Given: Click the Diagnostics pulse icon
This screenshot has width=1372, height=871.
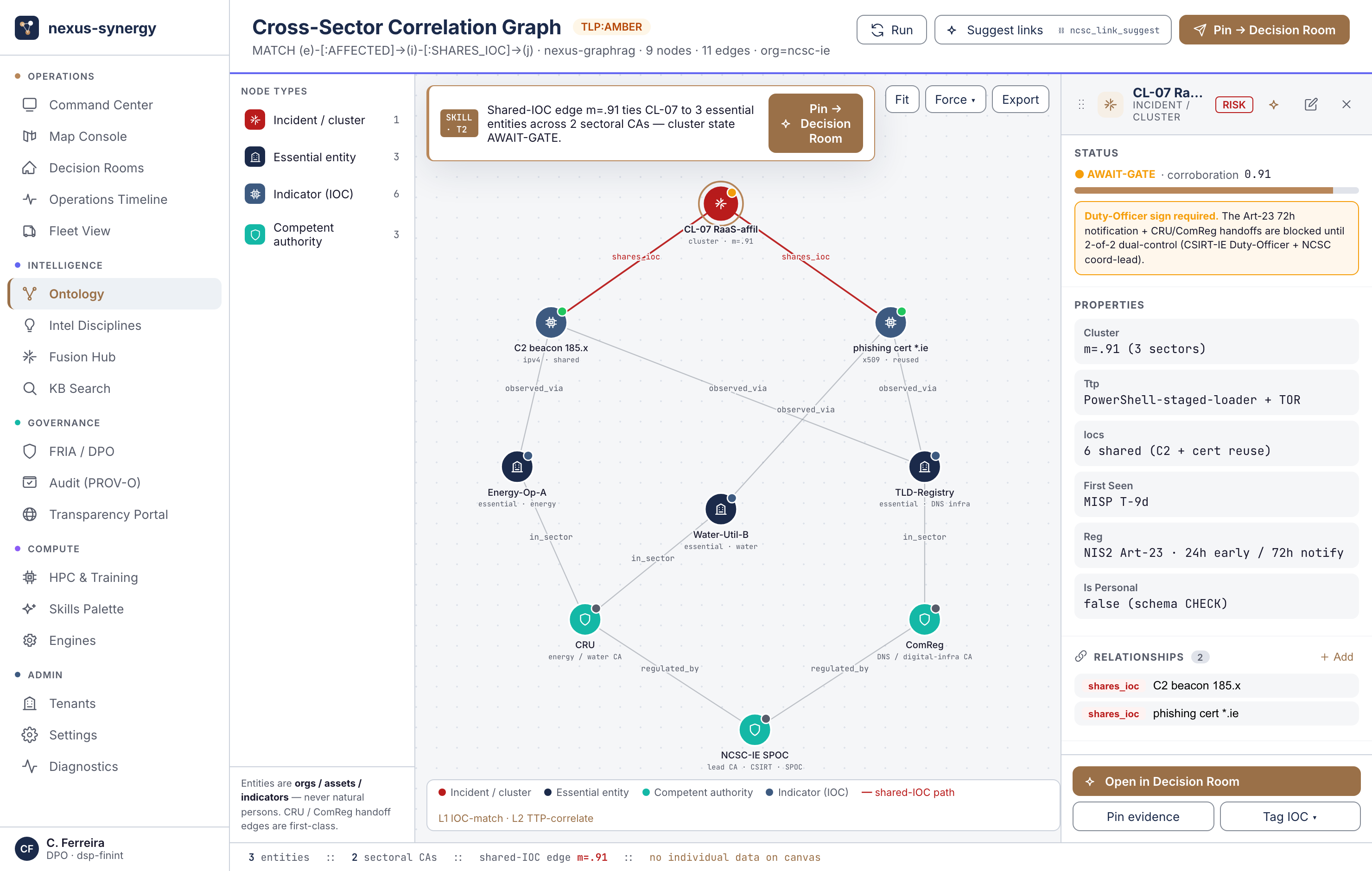Looking at the screenshot, I should coord(30,766).
